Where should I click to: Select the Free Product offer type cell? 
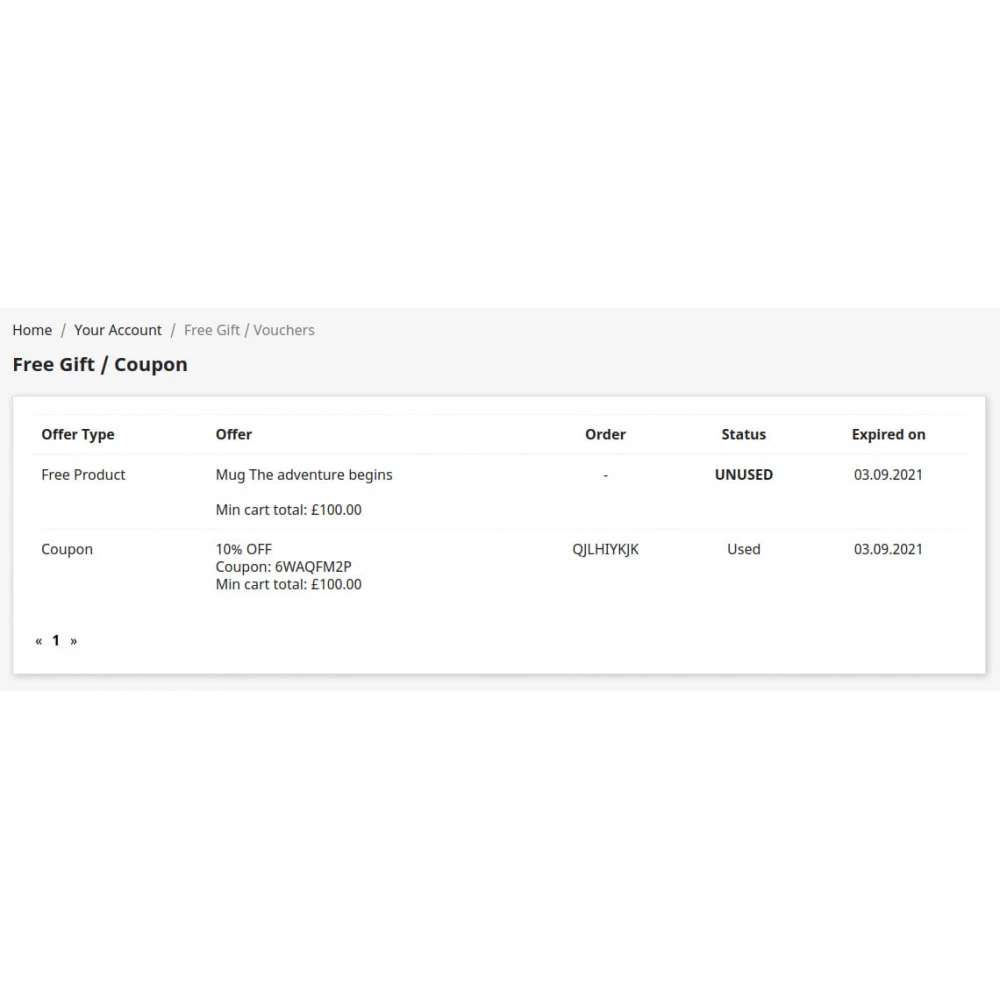(83, 475)
